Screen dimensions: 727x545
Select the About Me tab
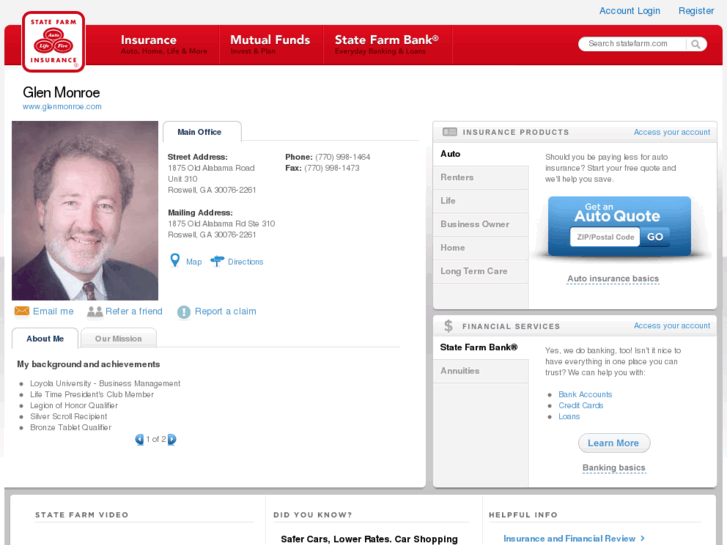tap(45, 339)
